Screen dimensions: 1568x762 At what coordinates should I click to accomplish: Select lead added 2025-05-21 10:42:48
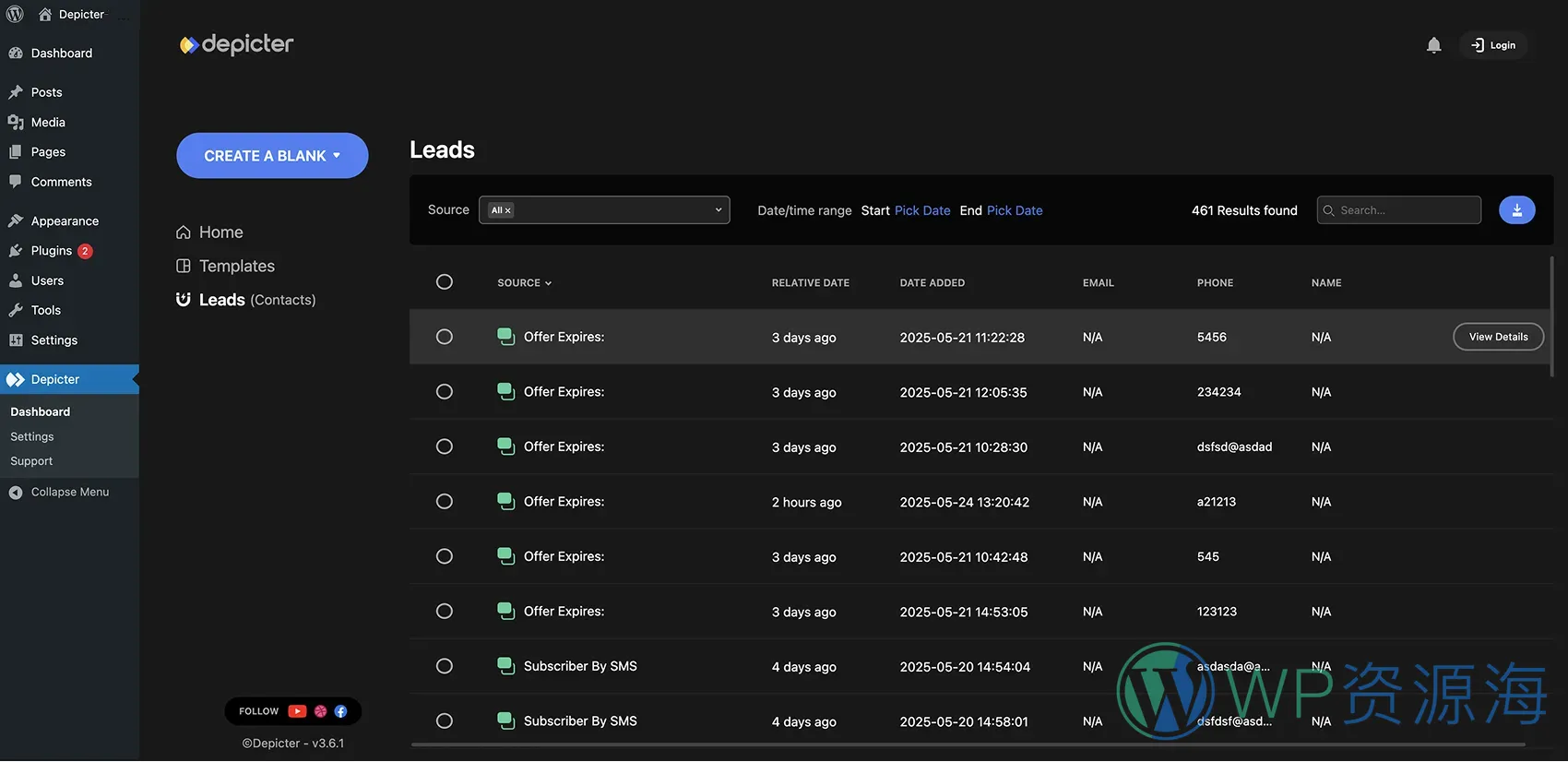pyautogui.click(x=445, y=556)
